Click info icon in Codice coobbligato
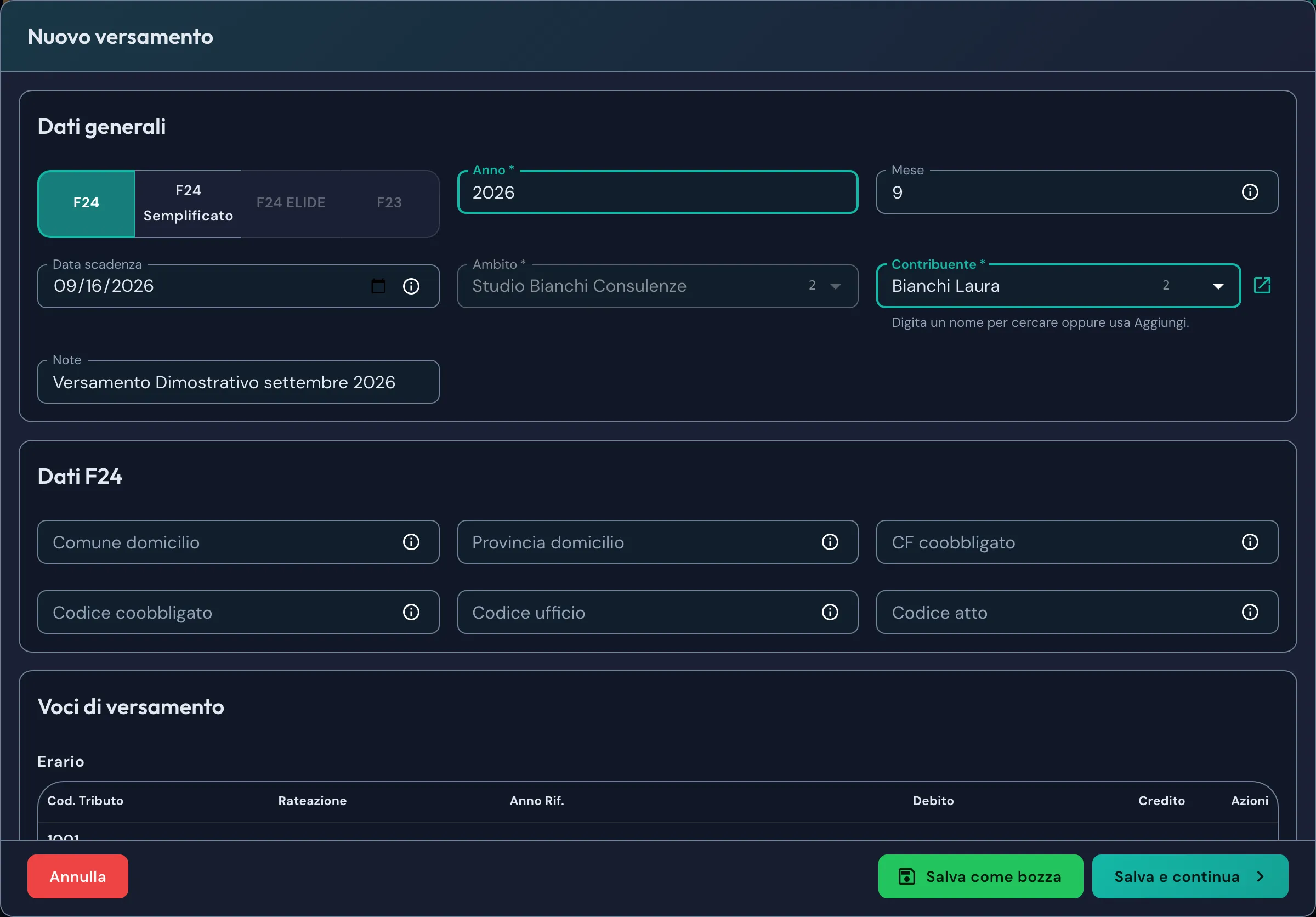 411,612
